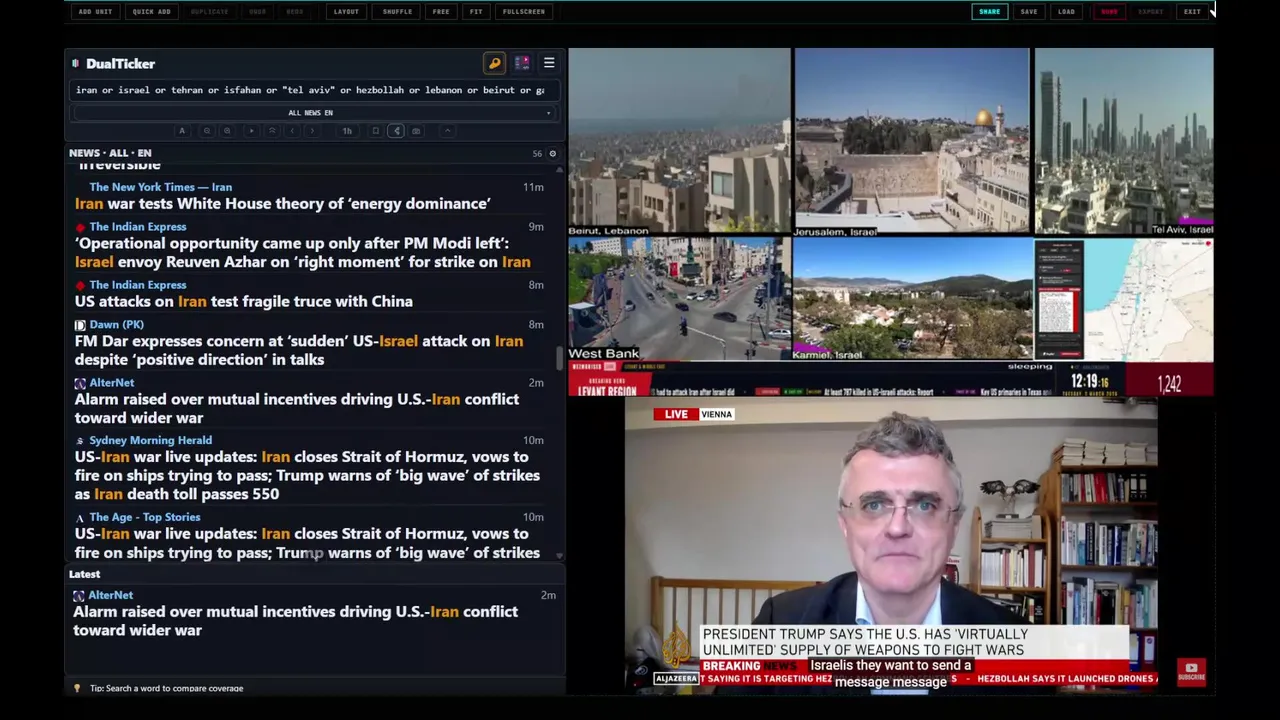Click the NEWS · ALL · EN header
Viewport: 1280px width, 720px height.
coord(110,153)
